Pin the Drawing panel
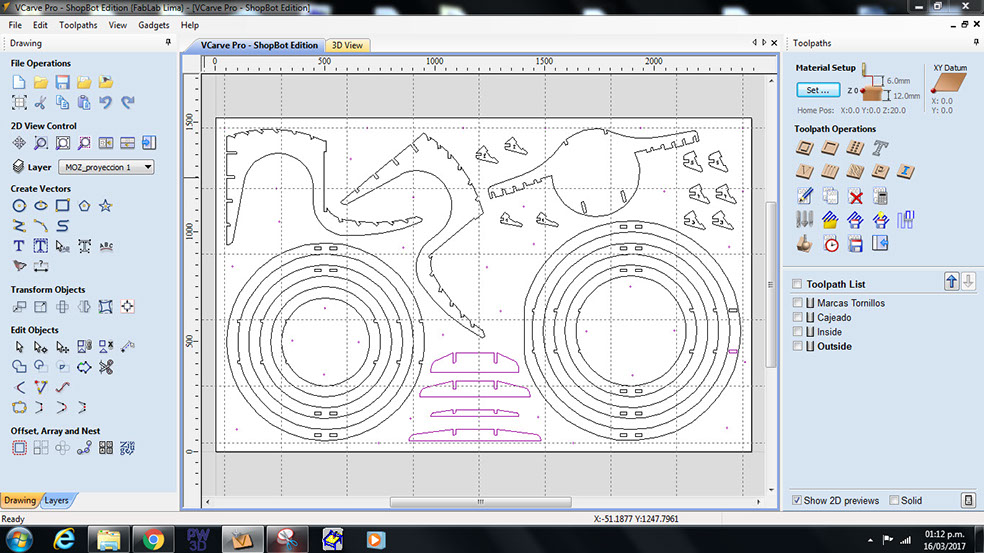 click(x=168, y=43)
